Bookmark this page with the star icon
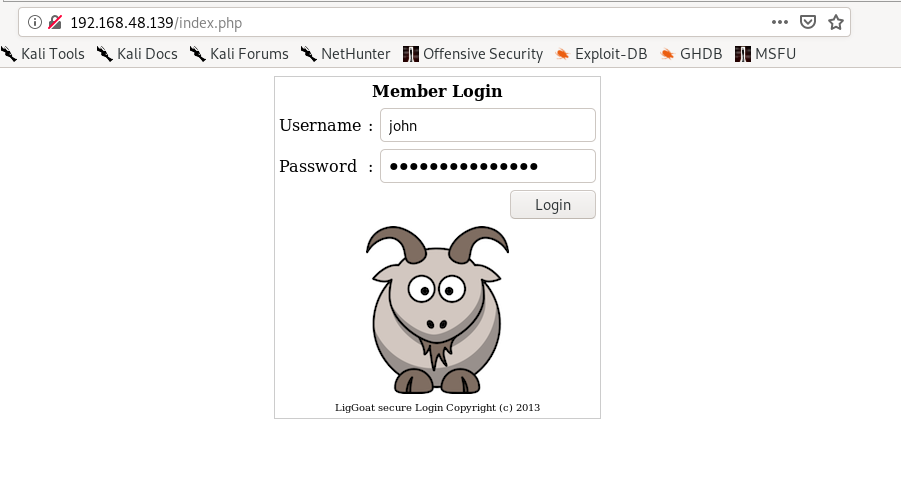Viewport: 901px width, 480px height. 835,22
